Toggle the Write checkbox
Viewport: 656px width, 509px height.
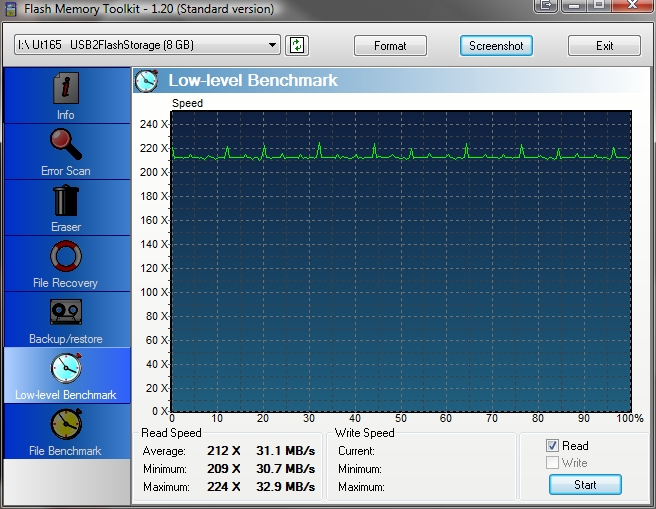pos(552,463)
